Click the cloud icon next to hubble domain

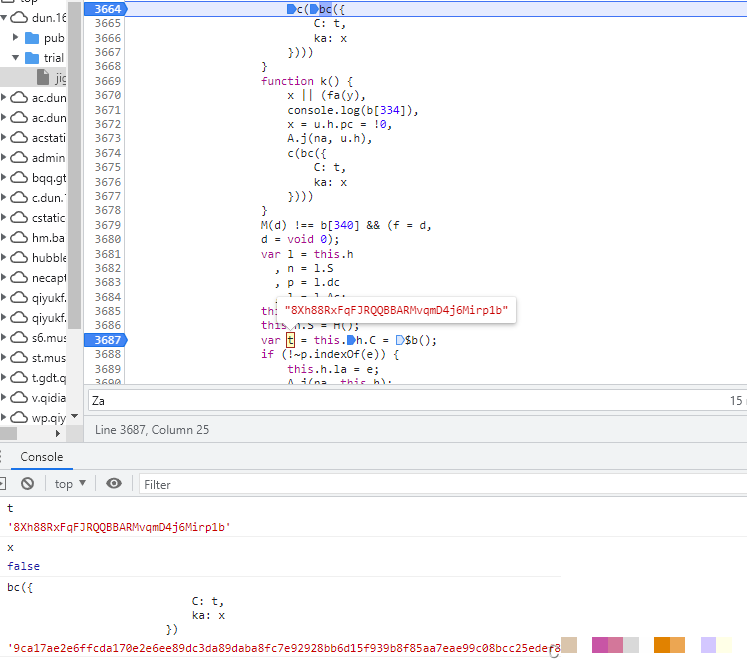19,257
